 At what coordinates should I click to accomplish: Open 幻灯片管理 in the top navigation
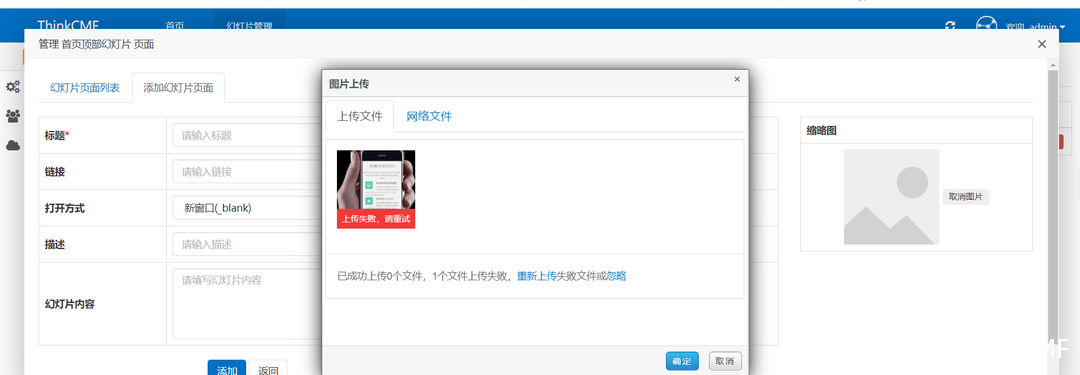[x=249, y=26]
